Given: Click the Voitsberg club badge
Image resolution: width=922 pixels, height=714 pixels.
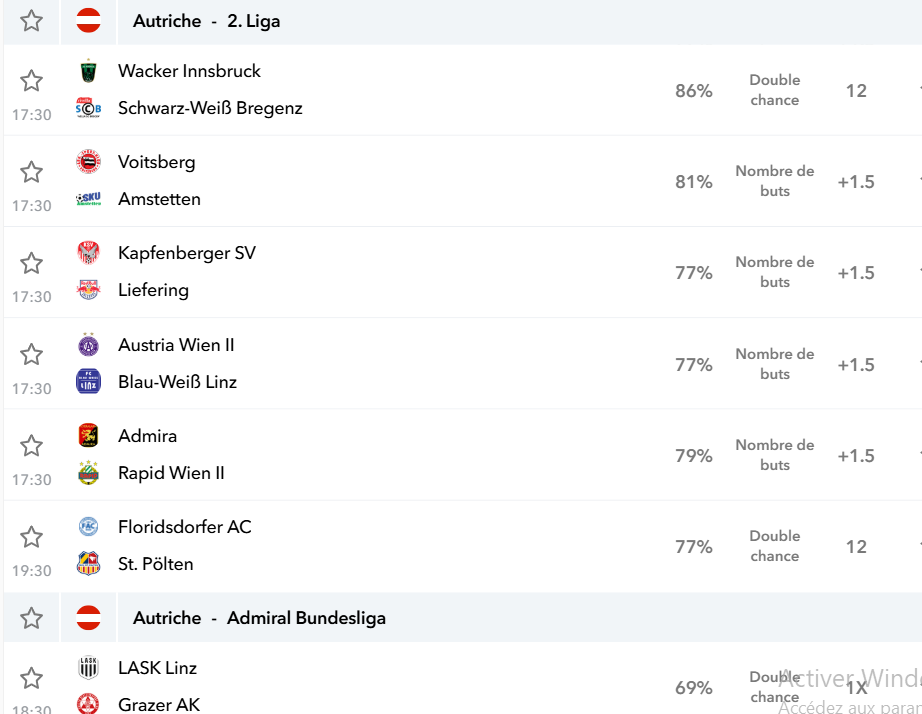Looking at the screenshot, I should pos(88,162).
